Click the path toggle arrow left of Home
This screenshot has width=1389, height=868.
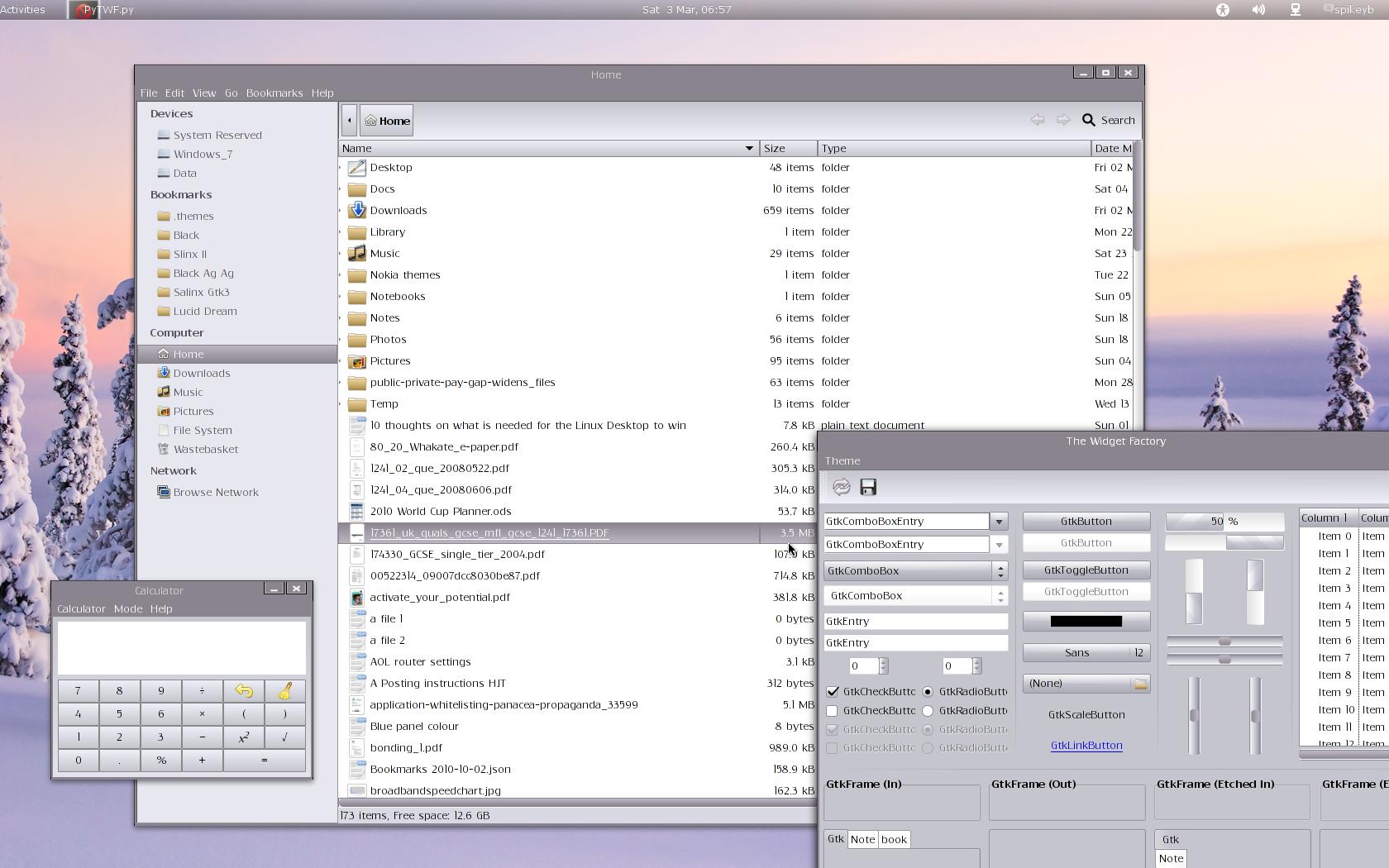pos(349,121)
